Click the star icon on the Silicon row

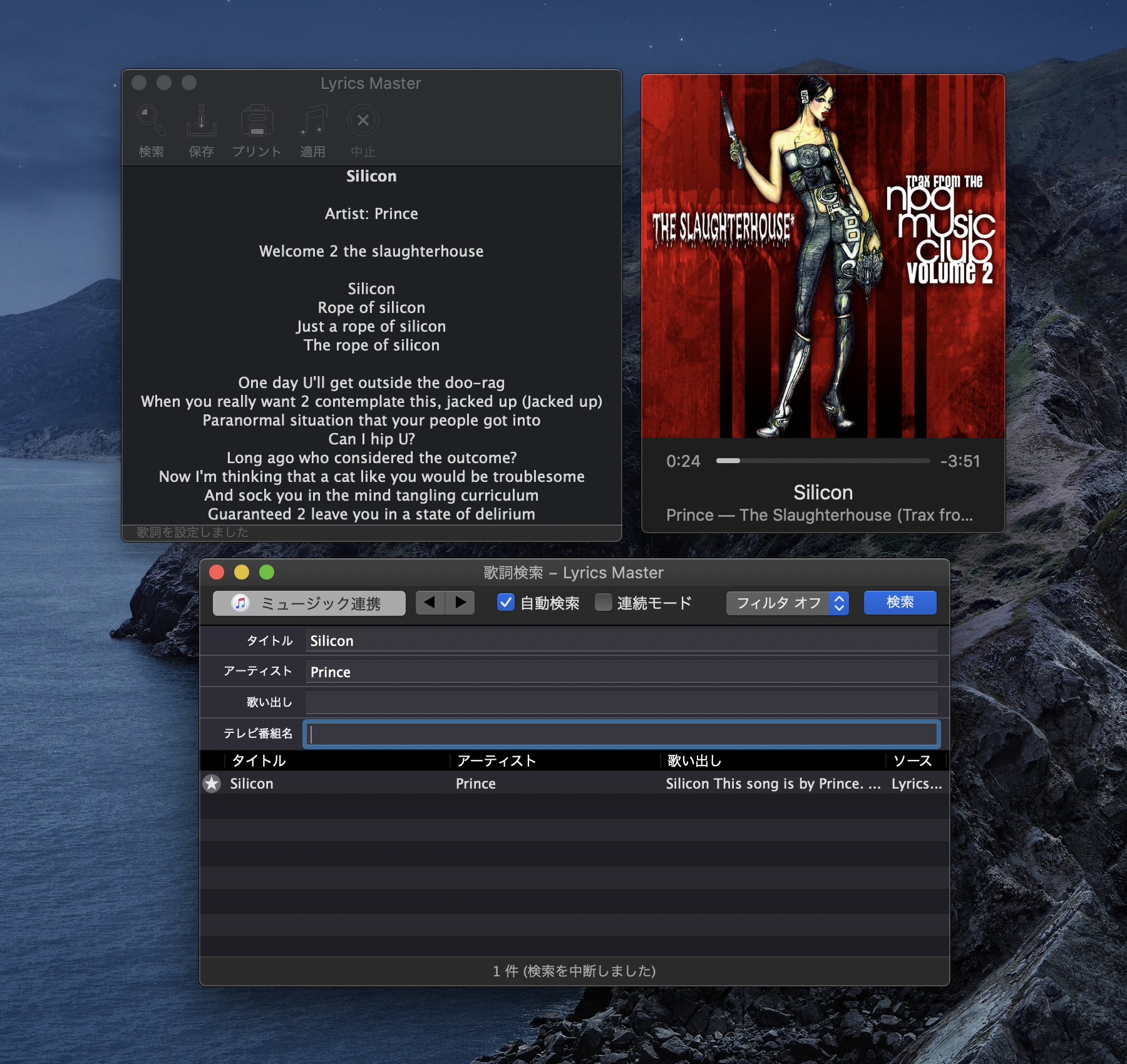(212, 784)
